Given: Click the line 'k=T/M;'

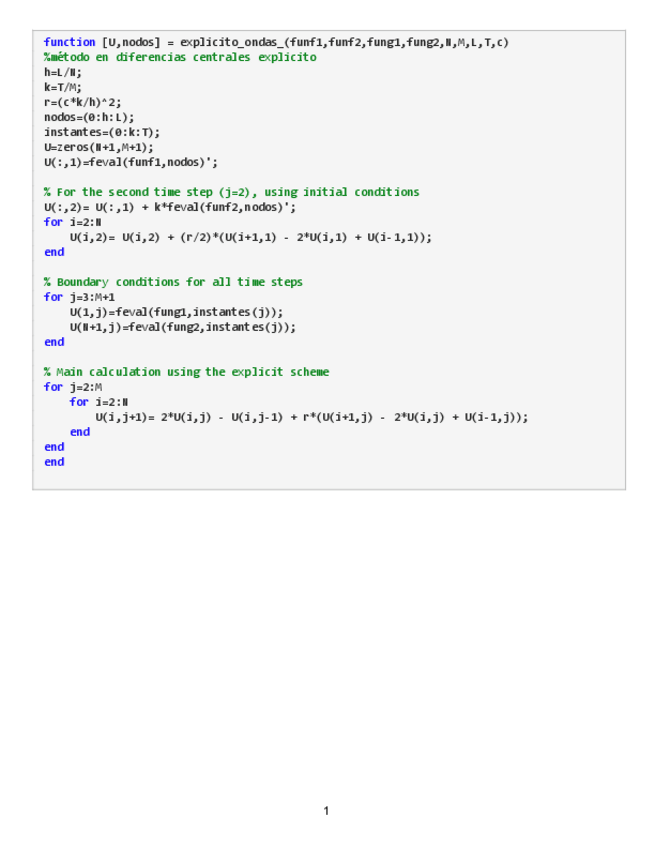Looking at the screenshot, I should coord(63,87).
